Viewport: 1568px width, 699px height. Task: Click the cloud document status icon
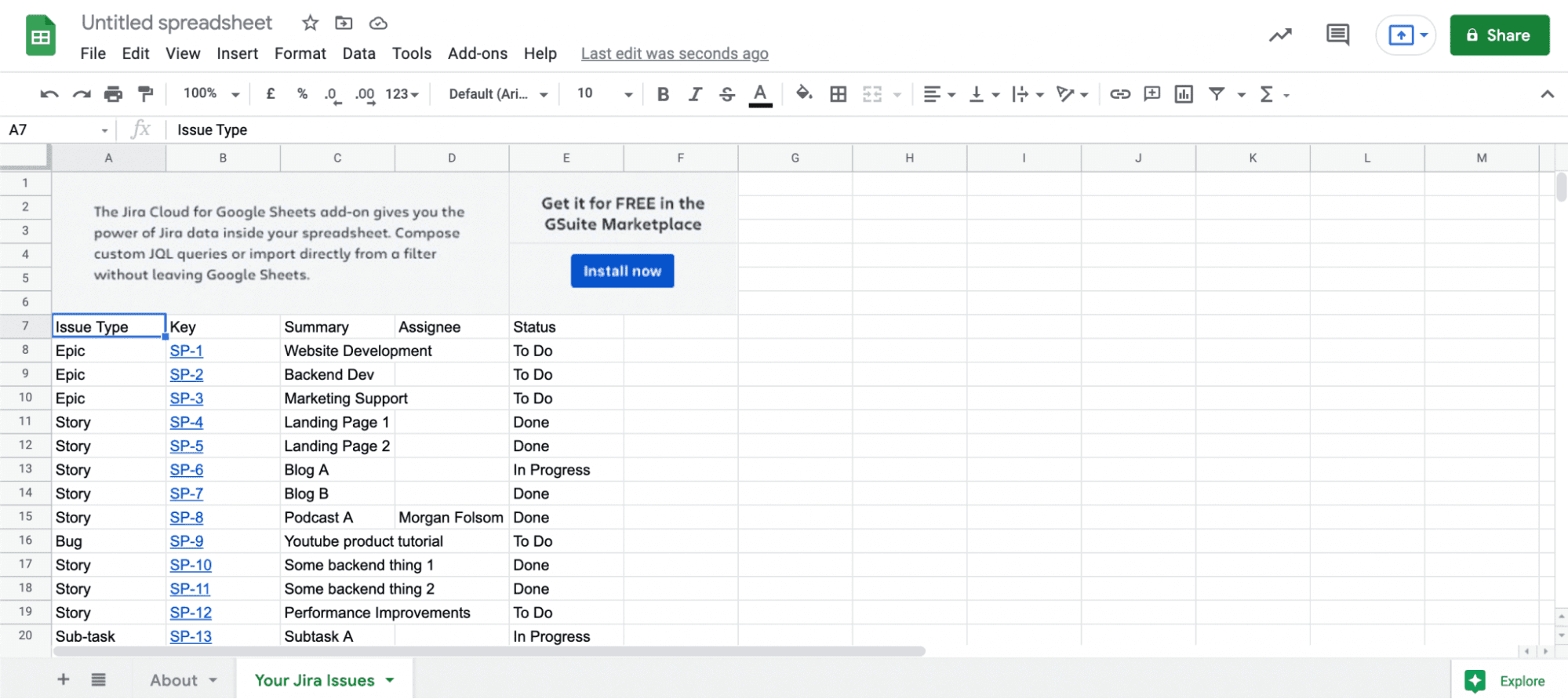click(378, 23)
